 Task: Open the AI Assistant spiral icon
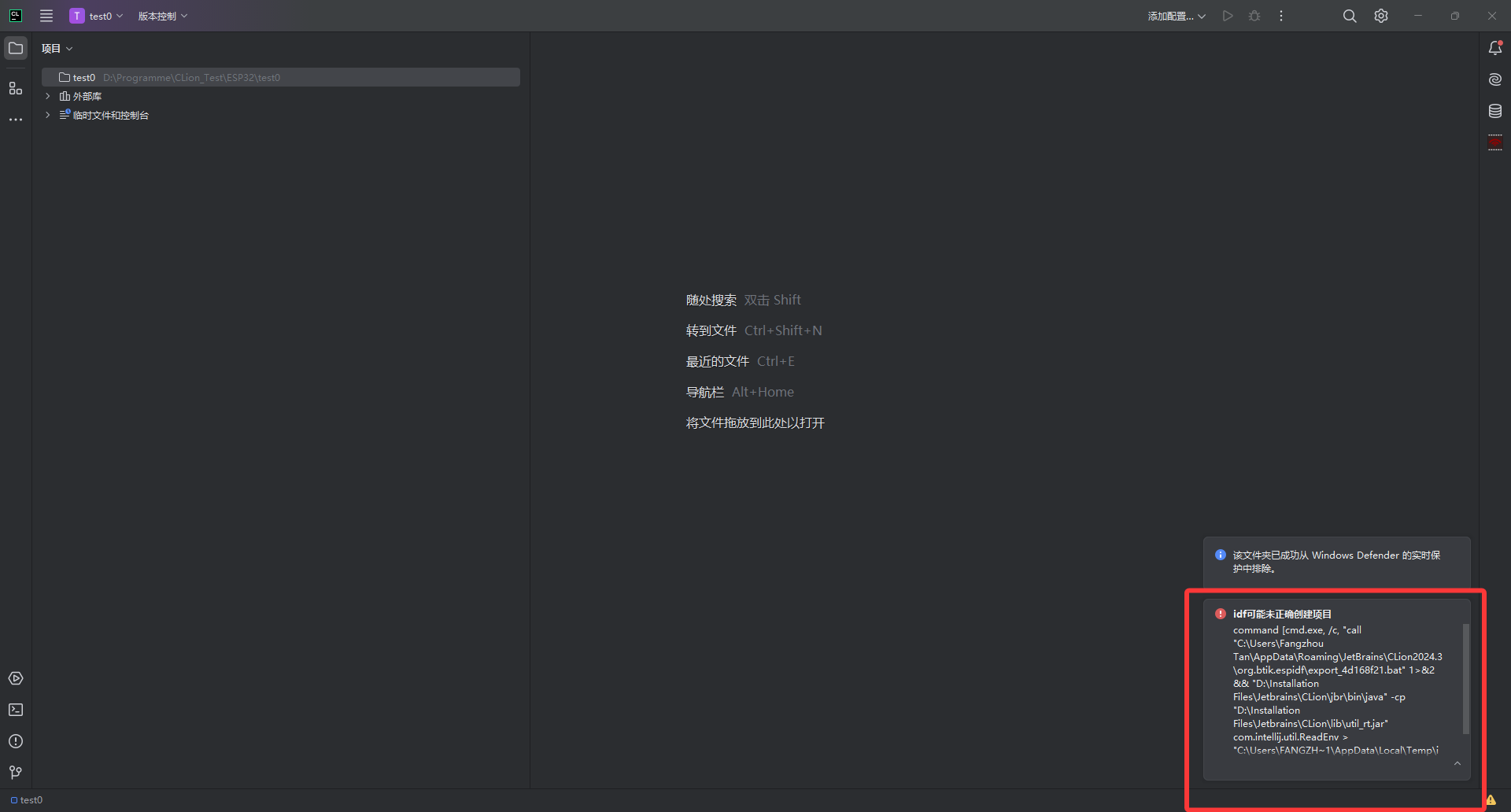(1495, 79)
